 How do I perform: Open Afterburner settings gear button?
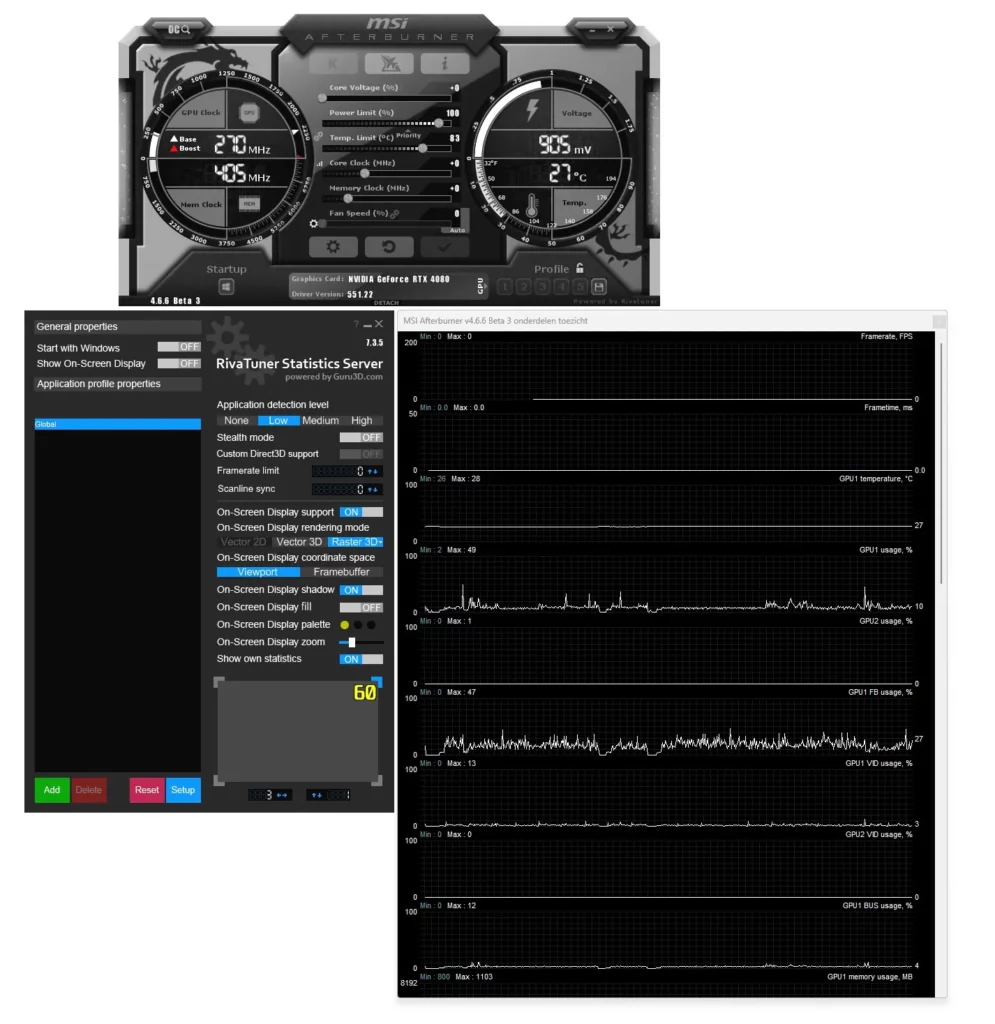click(x=333, y=247)
